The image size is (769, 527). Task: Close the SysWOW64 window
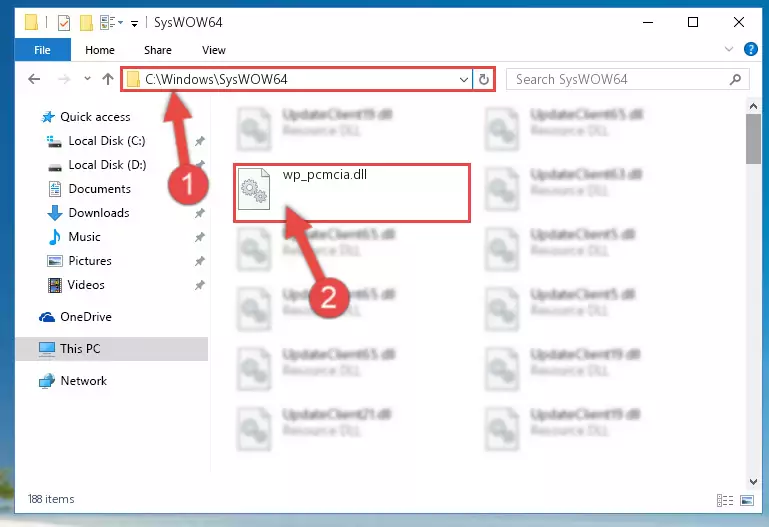pos(739,22)
